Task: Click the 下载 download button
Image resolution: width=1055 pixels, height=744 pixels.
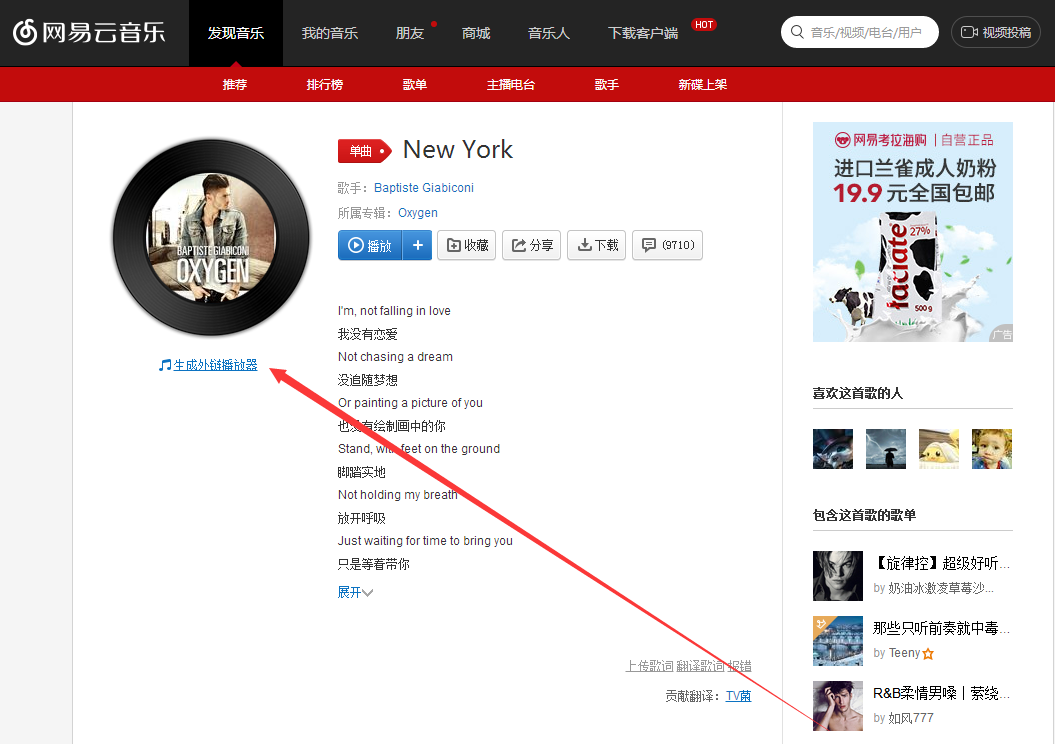Action: pyautogui.click(x=597, y=245)
